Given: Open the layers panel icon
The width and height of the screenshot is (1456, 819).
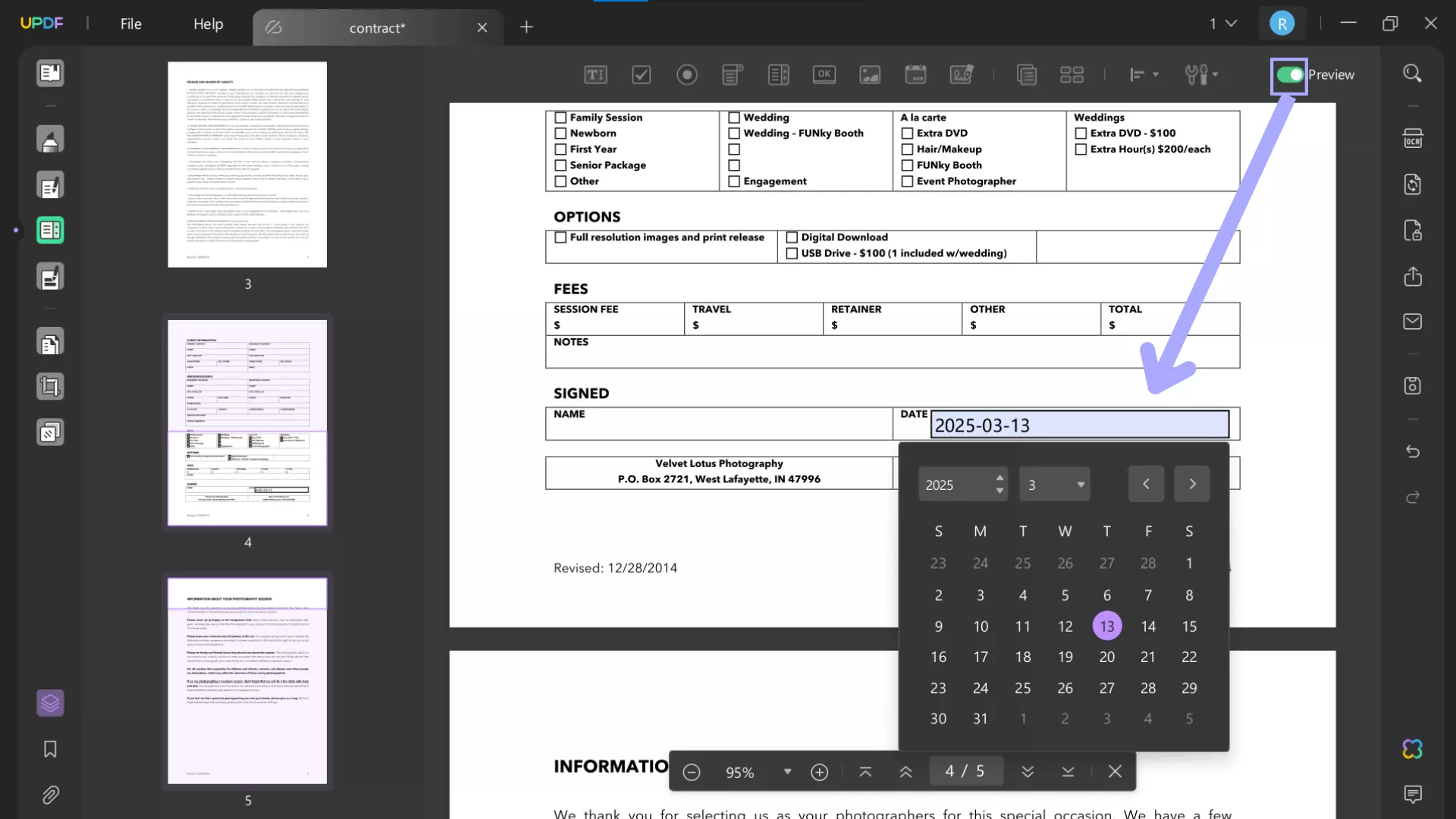Looking at the screenshot, I should click(50, 703).
